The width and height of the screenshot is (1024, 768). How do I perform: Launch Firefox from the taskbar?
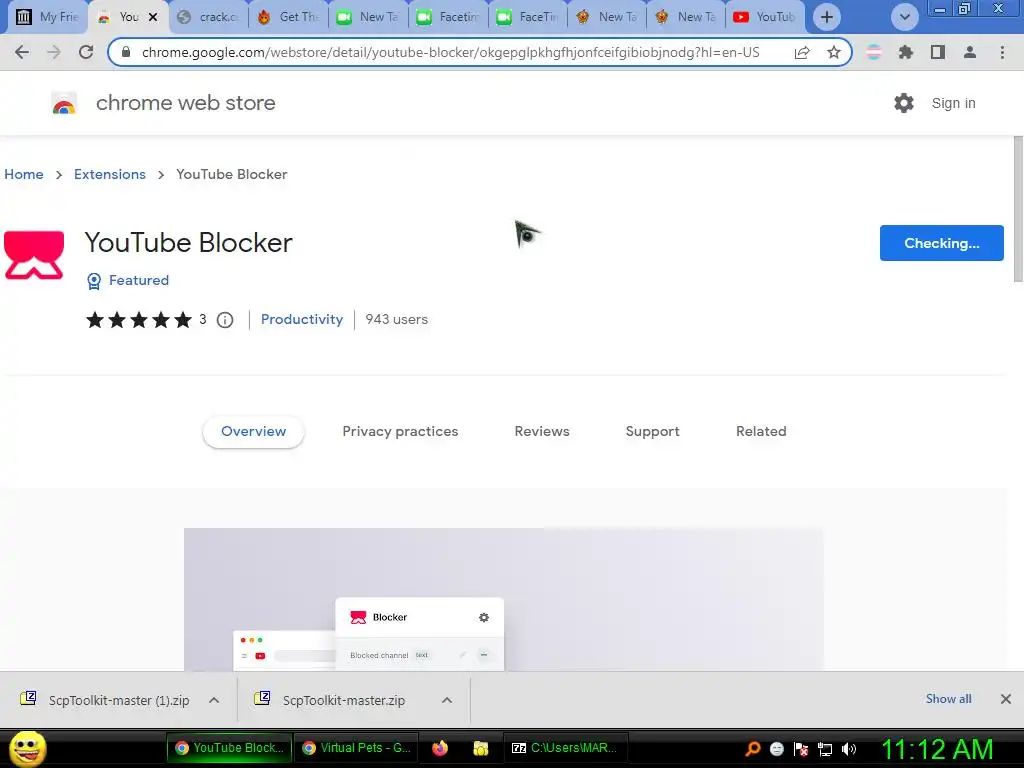(440, 748)
